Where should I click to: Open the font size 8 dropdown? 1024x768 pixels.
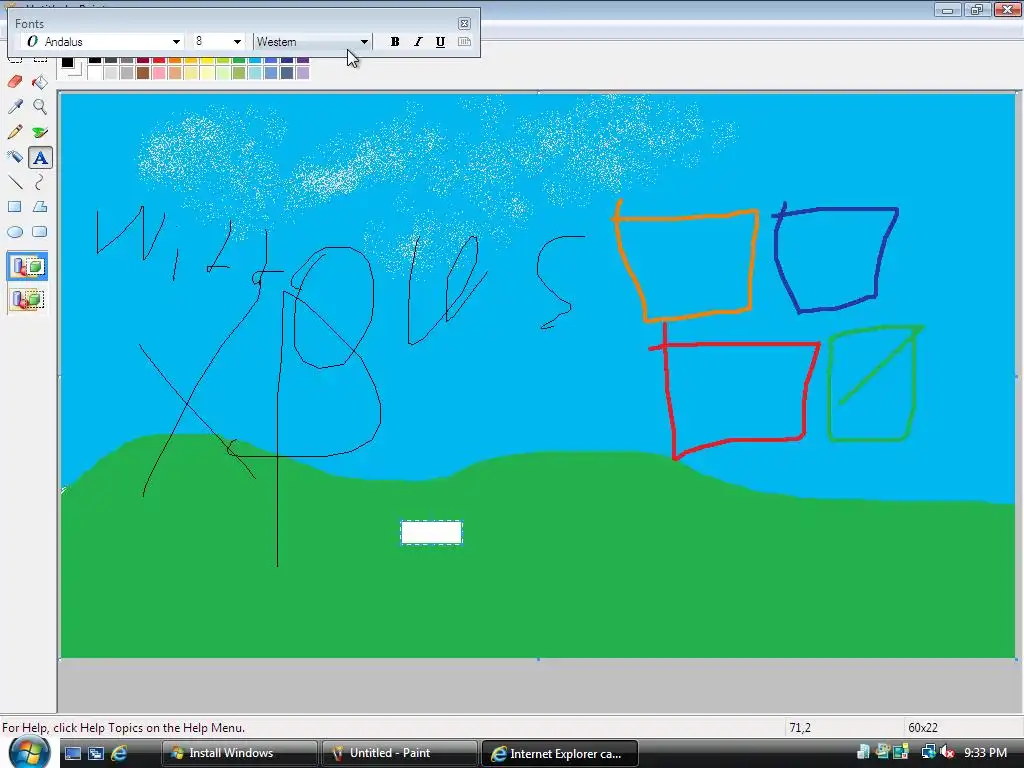237,42
